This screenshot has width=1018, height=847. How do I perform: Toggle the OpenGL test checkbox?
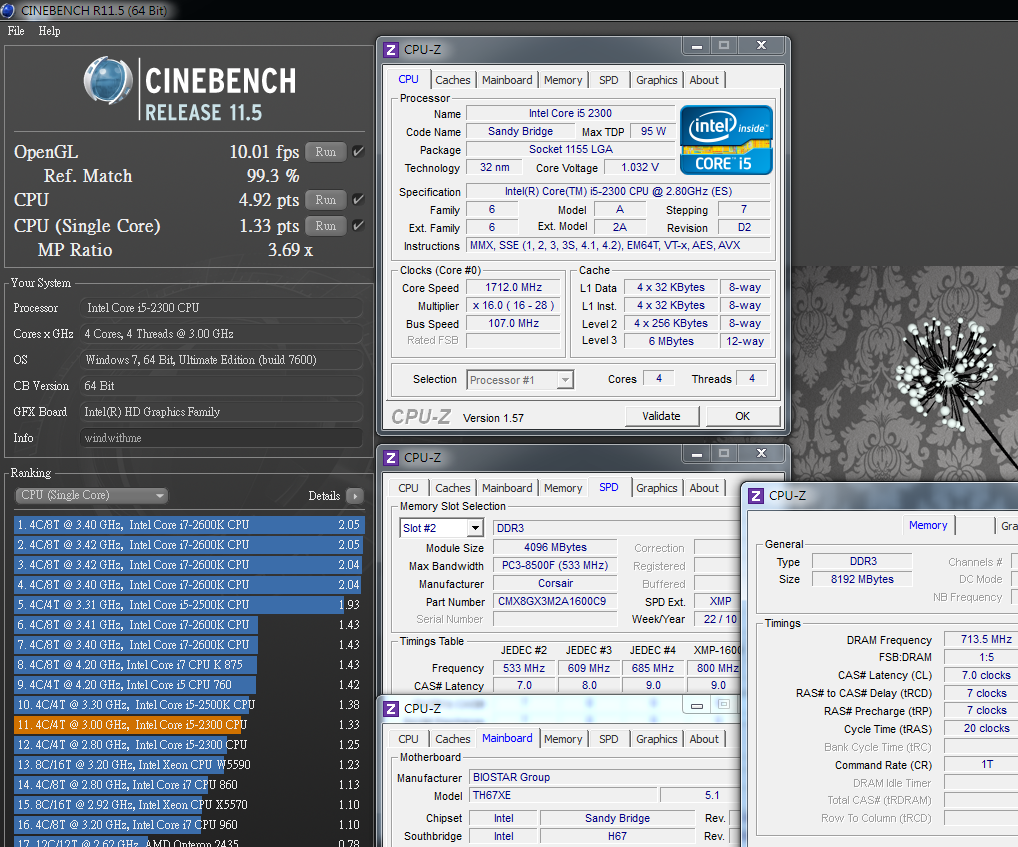(358, 152)
